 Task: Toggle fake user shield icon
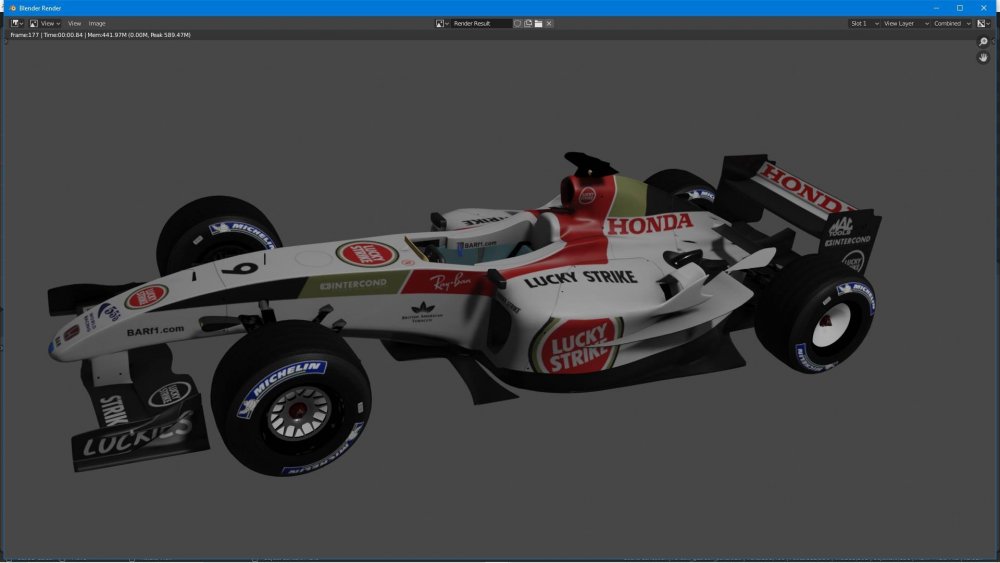[517, 24]
